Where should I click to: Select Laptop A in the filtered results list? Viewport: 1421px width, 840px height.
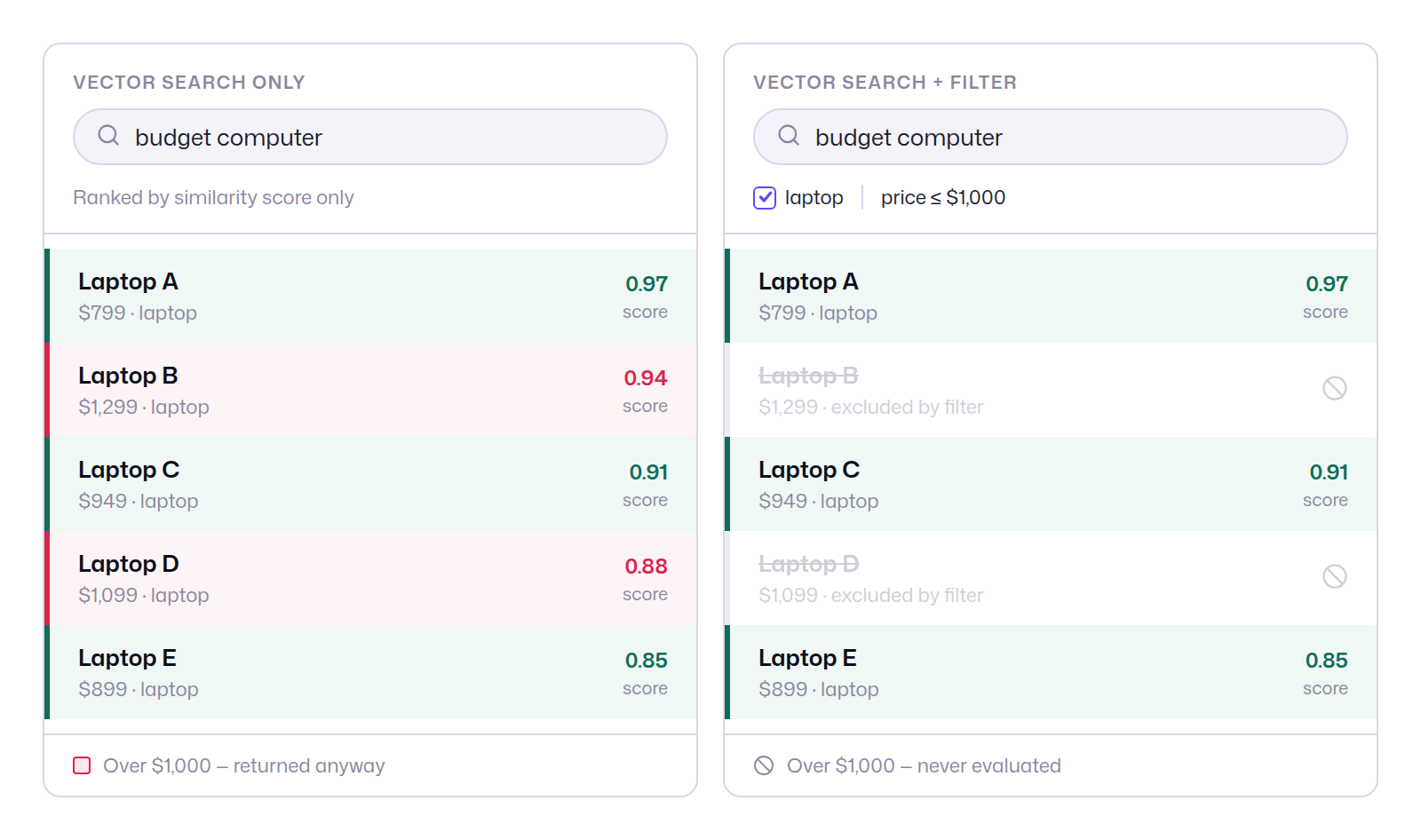pyautogui.click(x=1051, y=296)
